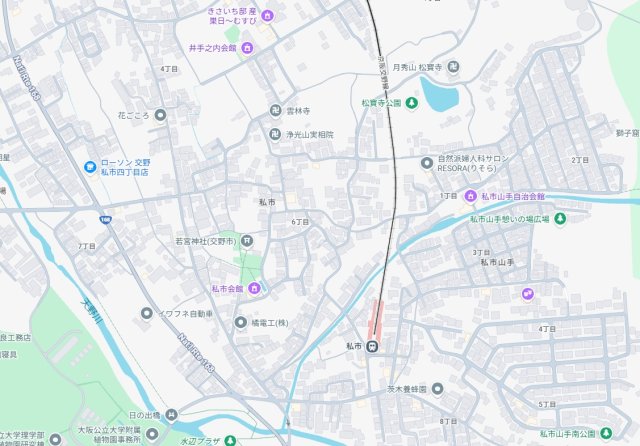Select the 水辺プラザ park marker

(230, 441)
